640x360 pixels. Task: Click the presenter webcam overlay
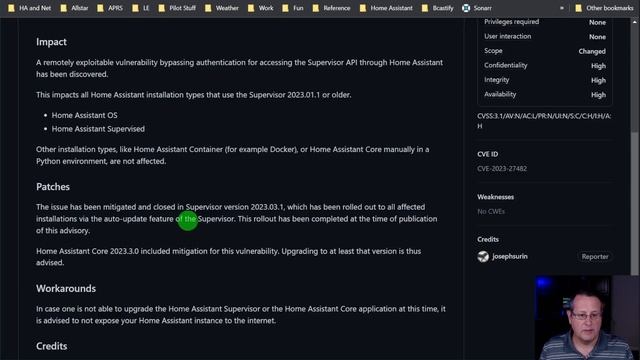587,318
